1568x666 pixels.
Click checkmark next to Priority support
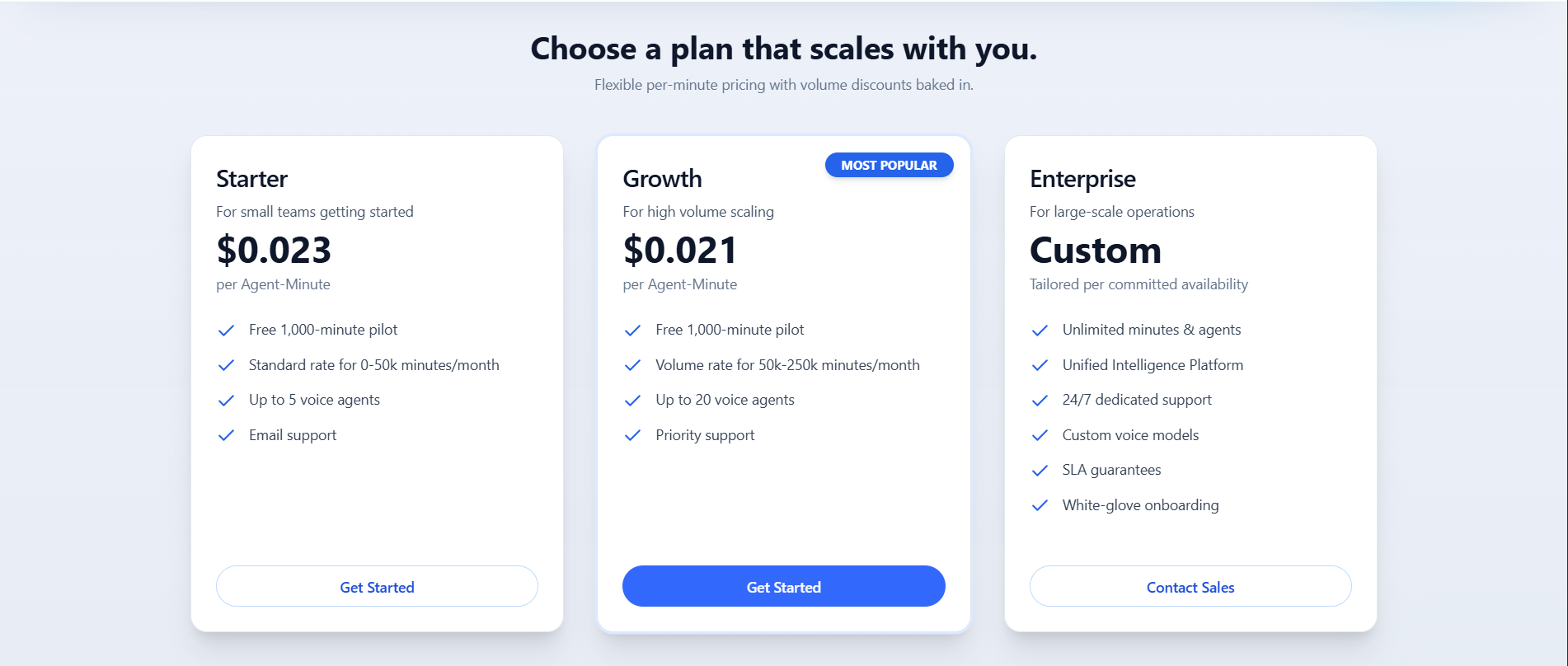632,435
